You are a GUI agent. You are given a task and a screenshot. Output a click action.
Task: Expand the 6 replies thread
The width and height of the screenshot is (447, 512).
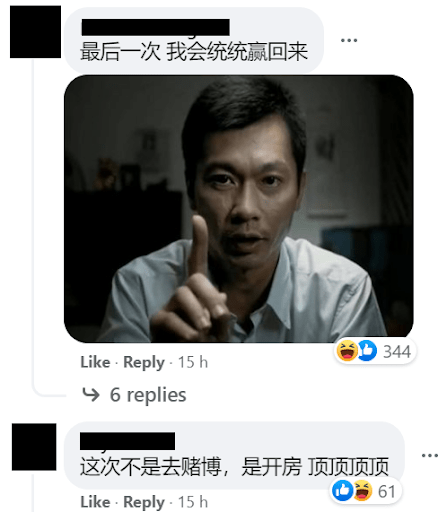(x=134, y=395)
